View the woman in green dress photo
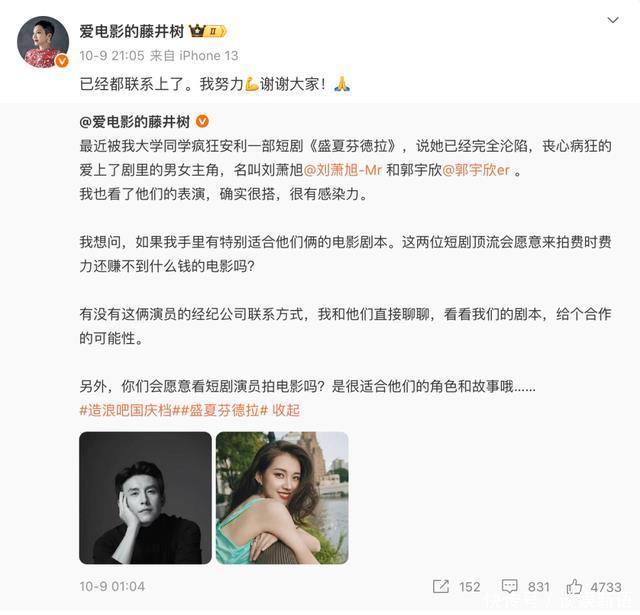 point(282,498)
